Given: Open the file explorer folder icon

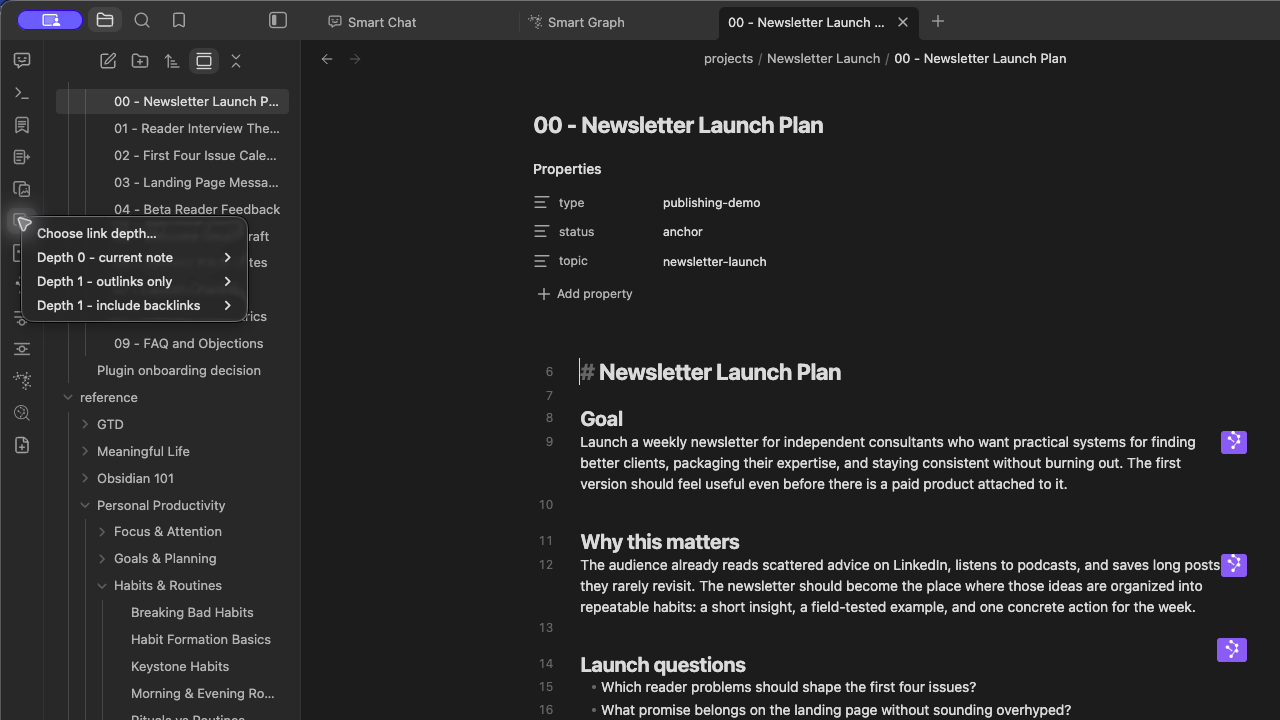Looking at the screenshot, I should pyautogui.click(x=105, y=20).
